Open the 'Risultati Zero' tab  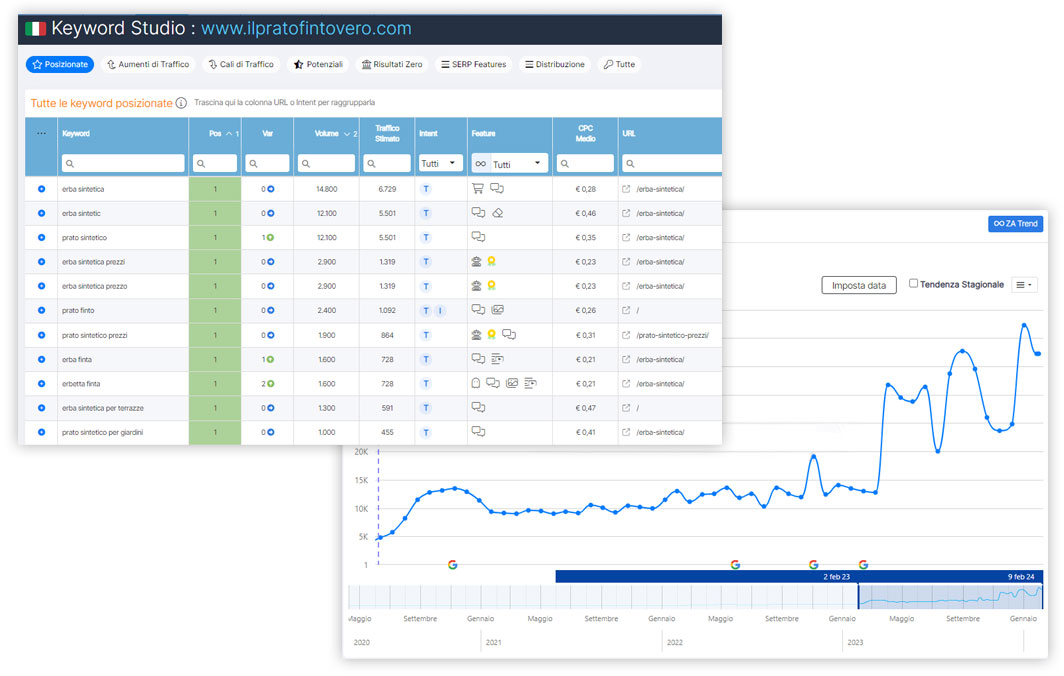point(392,65)
